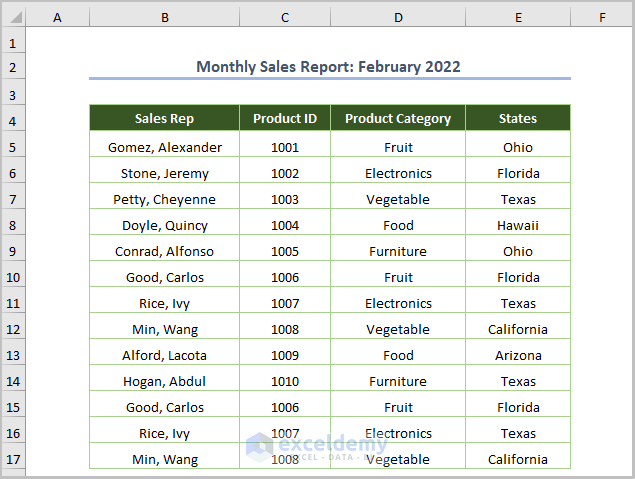Select the Doyle, Quincy cell
The image size is (635, 479).
(164, 225)
